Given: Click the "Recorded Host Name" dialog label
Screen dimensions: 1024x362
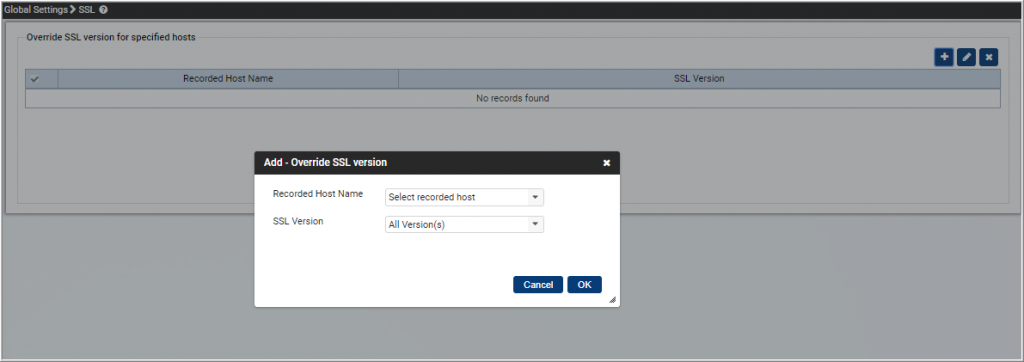Looking at the screenshot, I should click(x=318, y=194).
